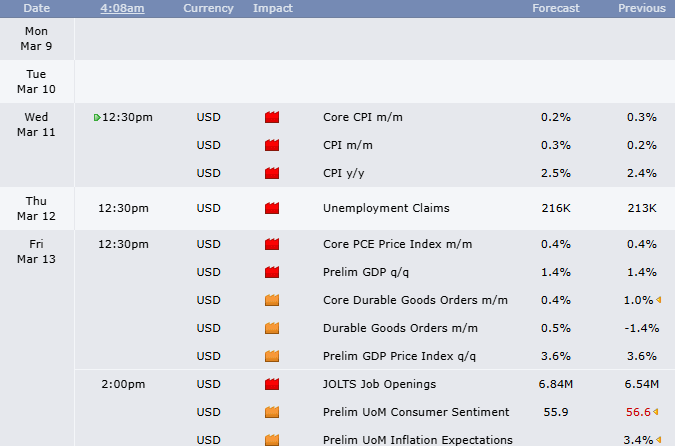Open the Durable Goods Orders m/m event
Image resolution: width=675 pixels, height=446 pixels.
[x=400, y=328]
